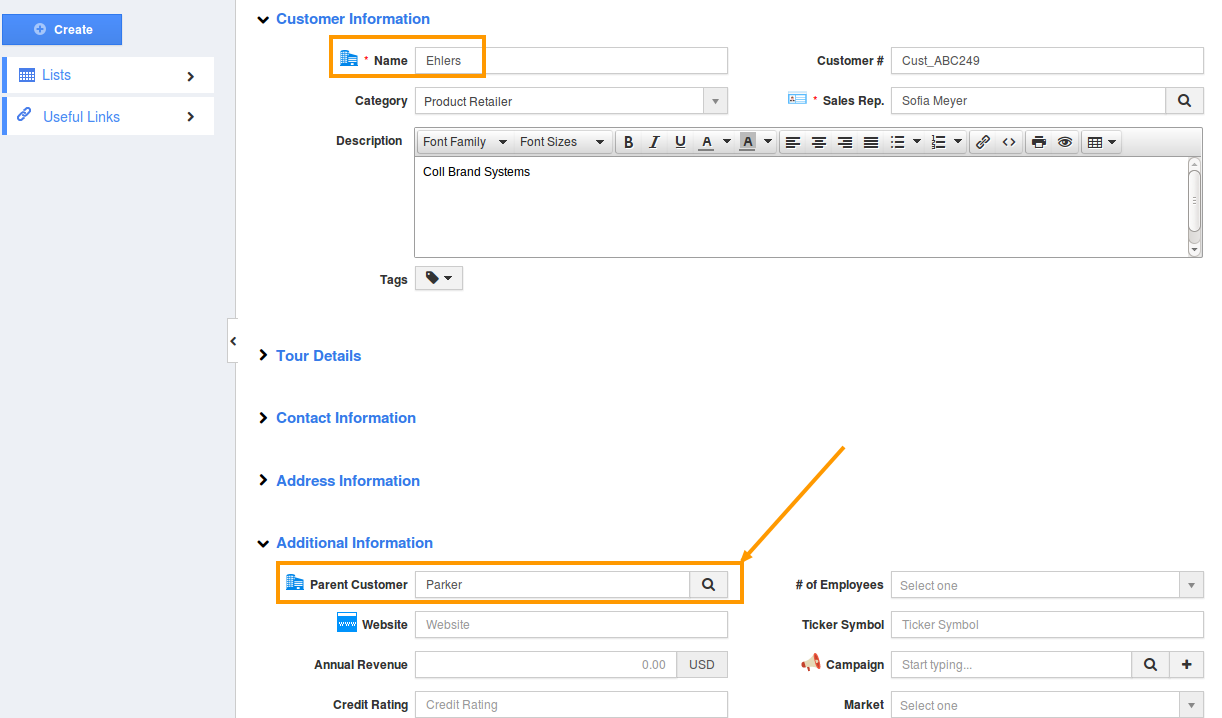1222x718 pixels.
Task: Click the Website input field
Action: tap(571, 625)
